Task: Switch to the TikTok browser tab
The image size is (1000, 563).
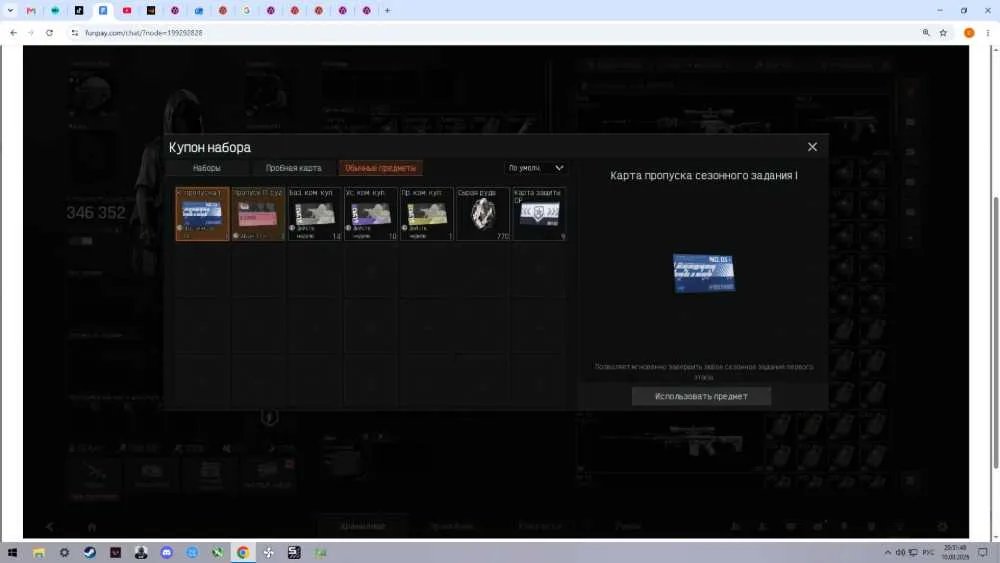Action: point(79,10)
